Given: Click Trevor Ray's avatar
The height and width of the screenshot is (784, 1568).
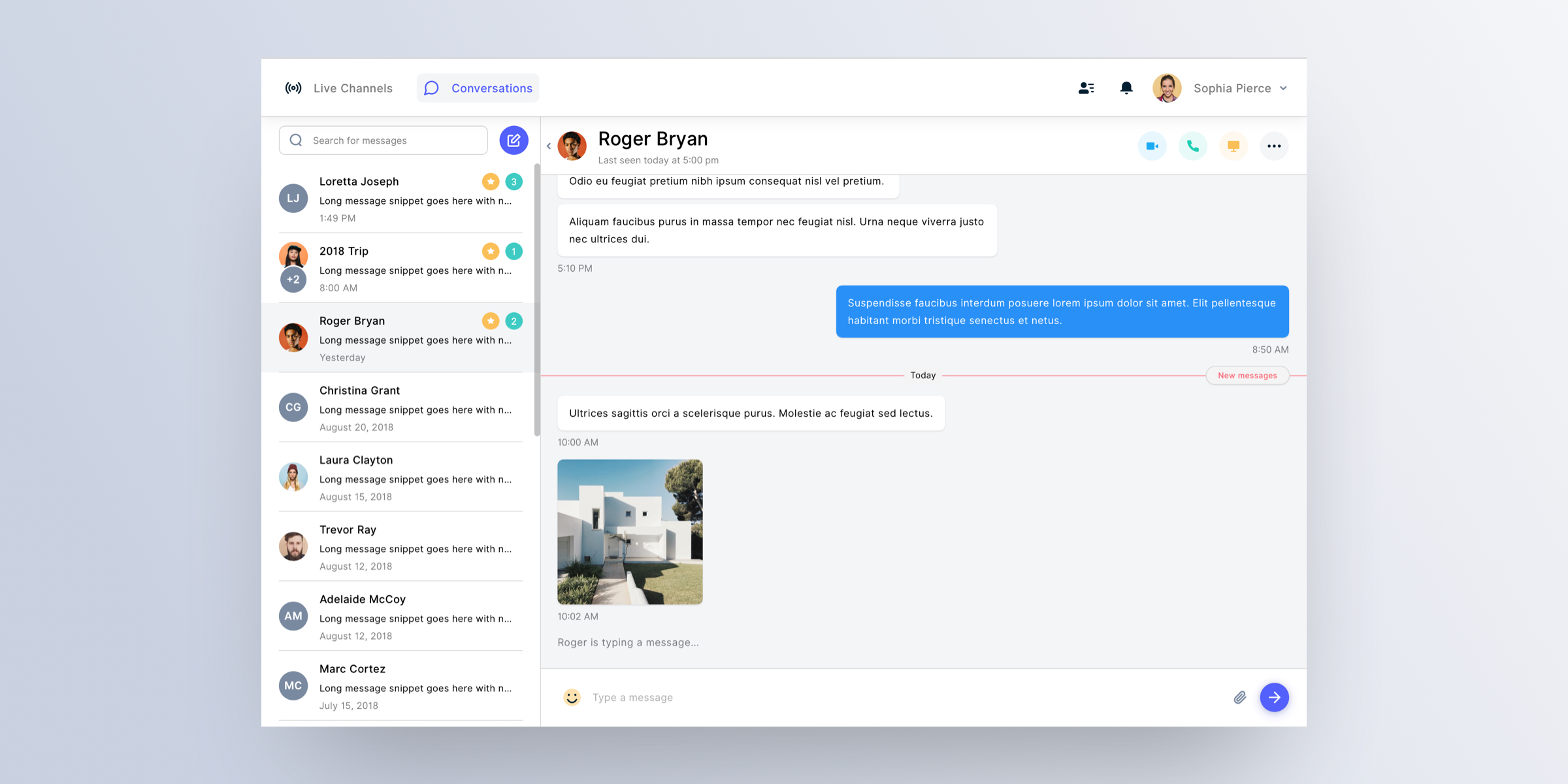Looking at the screenshot, I should tap(293, 546).
